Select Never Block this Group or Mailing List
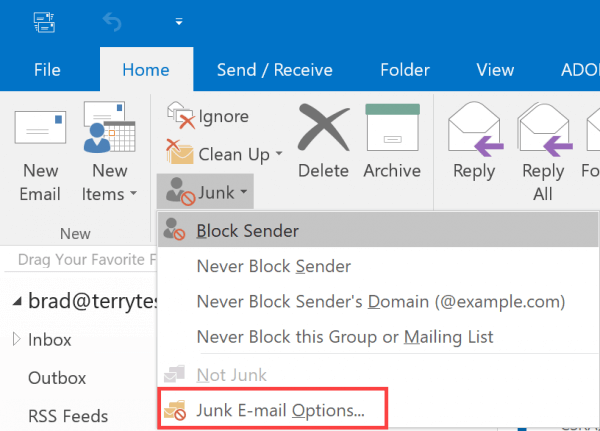 (x=378, y=337)
